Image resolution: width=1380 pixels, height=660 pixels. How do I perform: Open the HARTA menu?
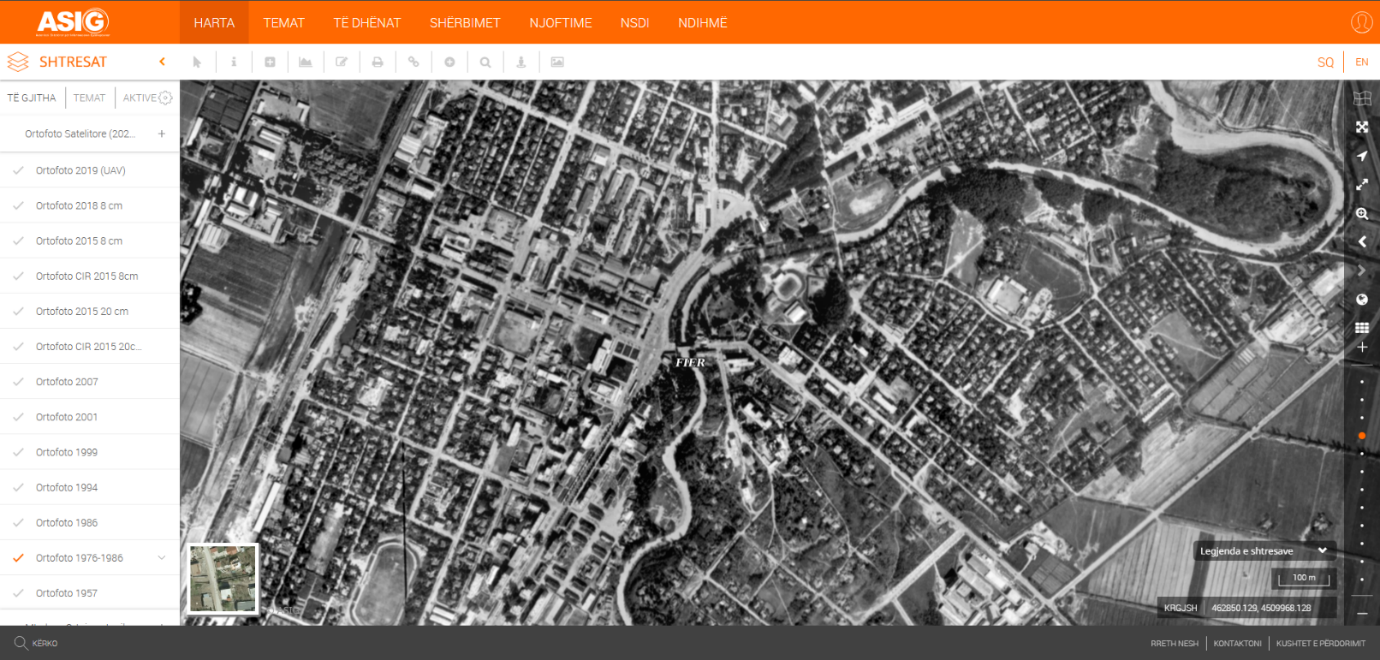pos(214,22)
